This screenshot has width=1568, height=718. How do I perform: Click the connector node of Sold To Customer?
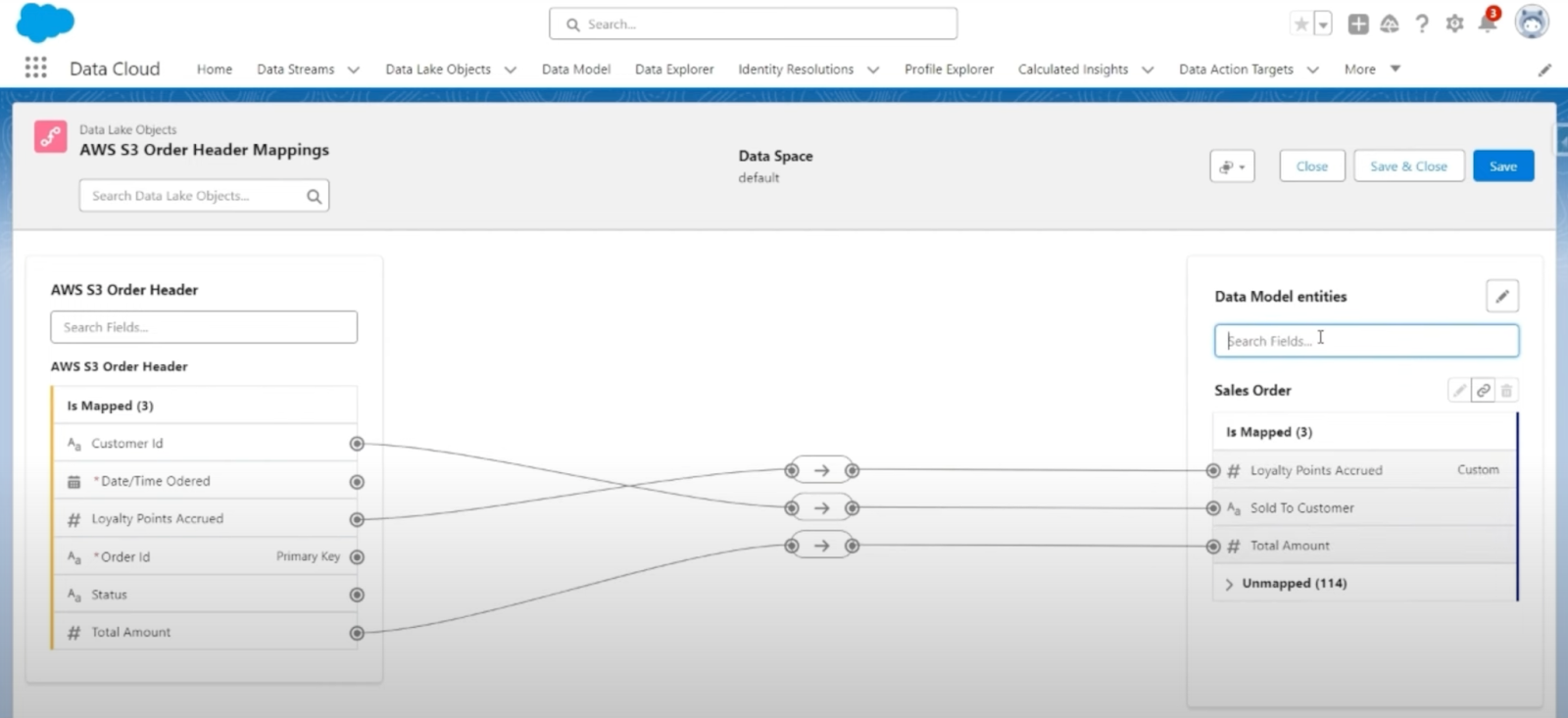(x=1213, y=508)
